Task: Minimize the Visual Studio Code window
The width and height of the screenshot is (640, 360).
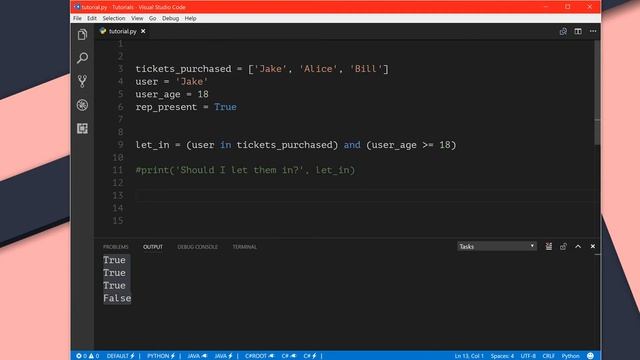Action: (x=546, y=7)
